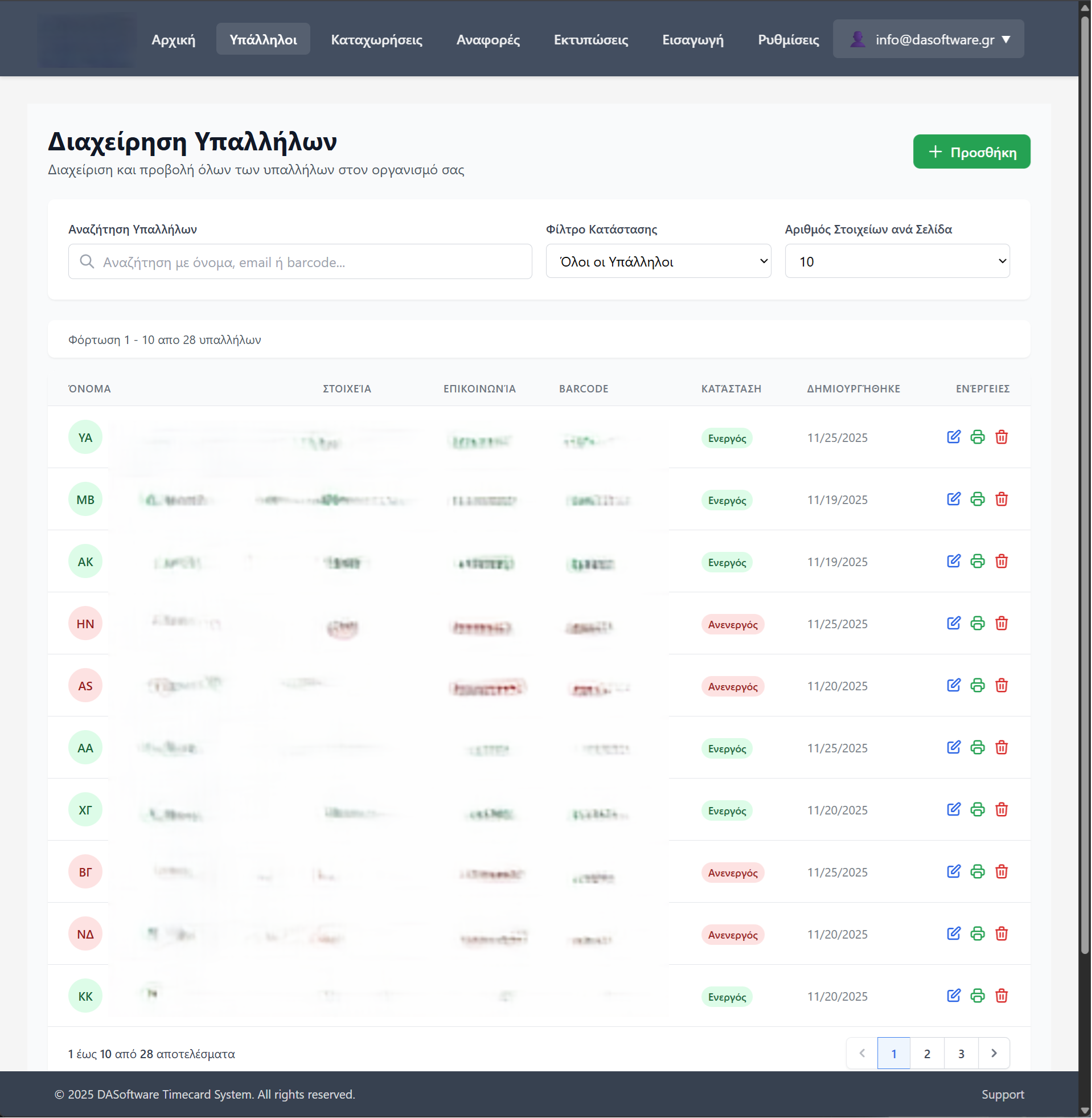Change items per page from 10
This screenshot has height=1118, width=1092.
[x=897, y=261]
